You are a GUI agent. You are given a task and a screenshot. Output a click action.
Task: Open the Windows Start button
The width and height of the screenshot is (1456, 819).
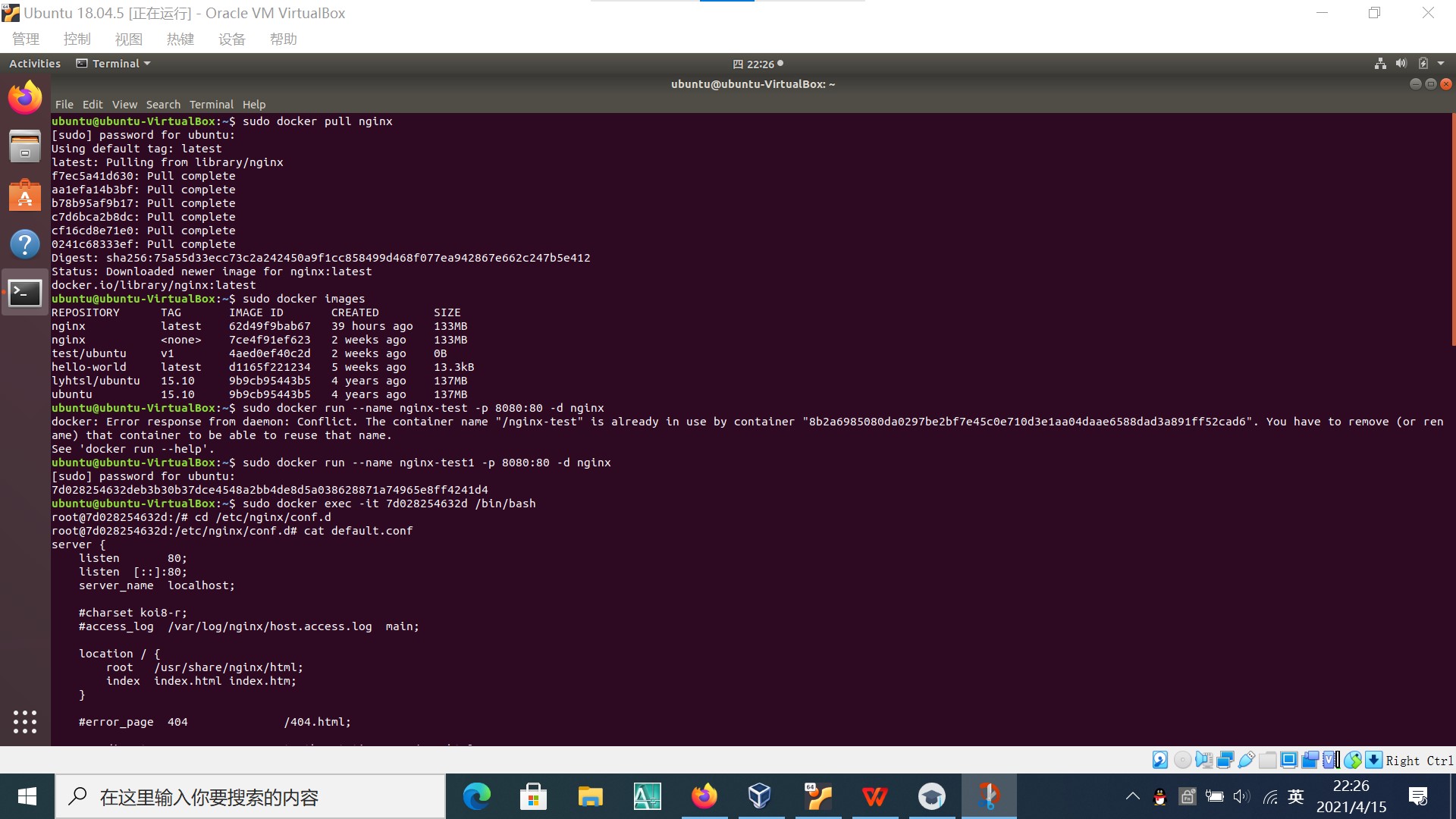(x=27, y=796)
